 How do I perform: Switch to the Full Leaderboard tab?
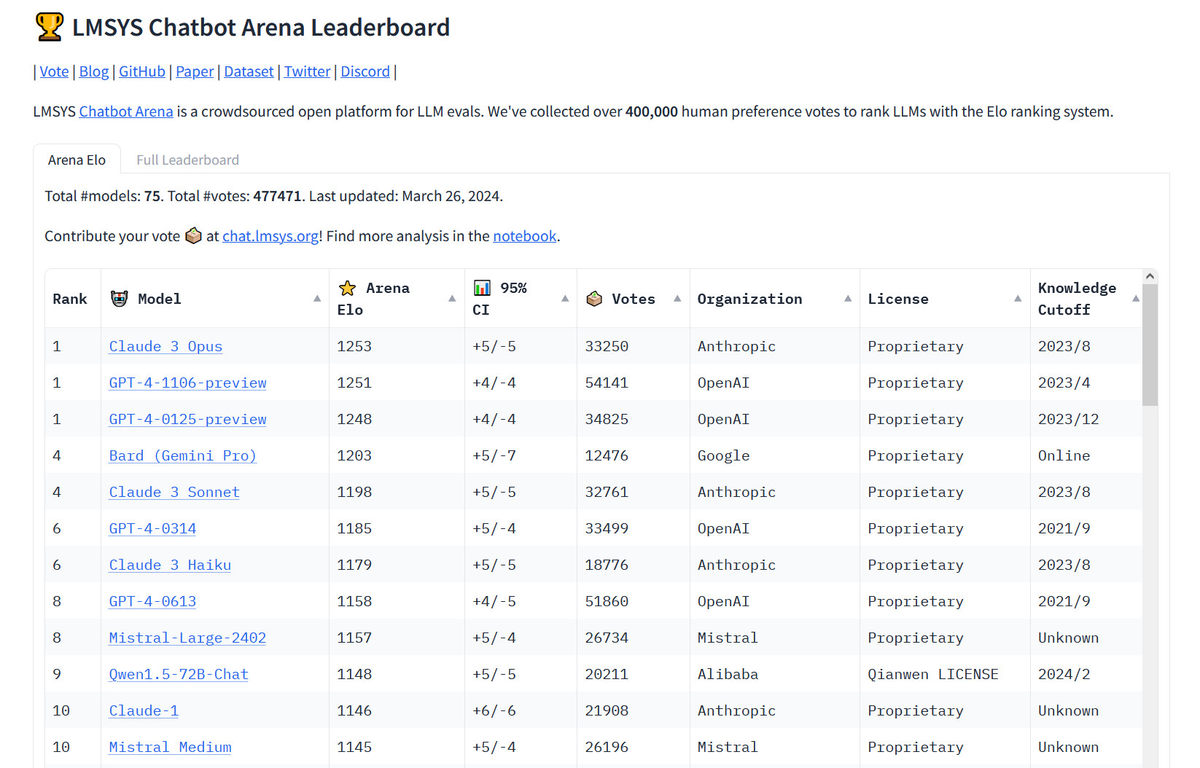(188, 160)
